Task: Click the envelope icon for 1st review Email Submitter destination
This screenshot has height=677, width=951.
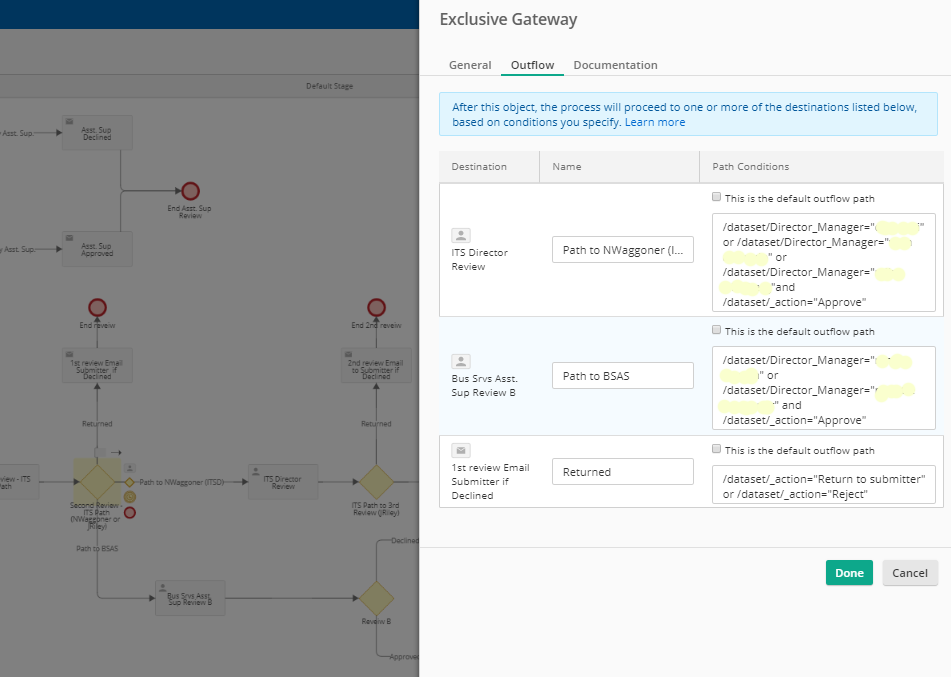Action: [461, 451]
